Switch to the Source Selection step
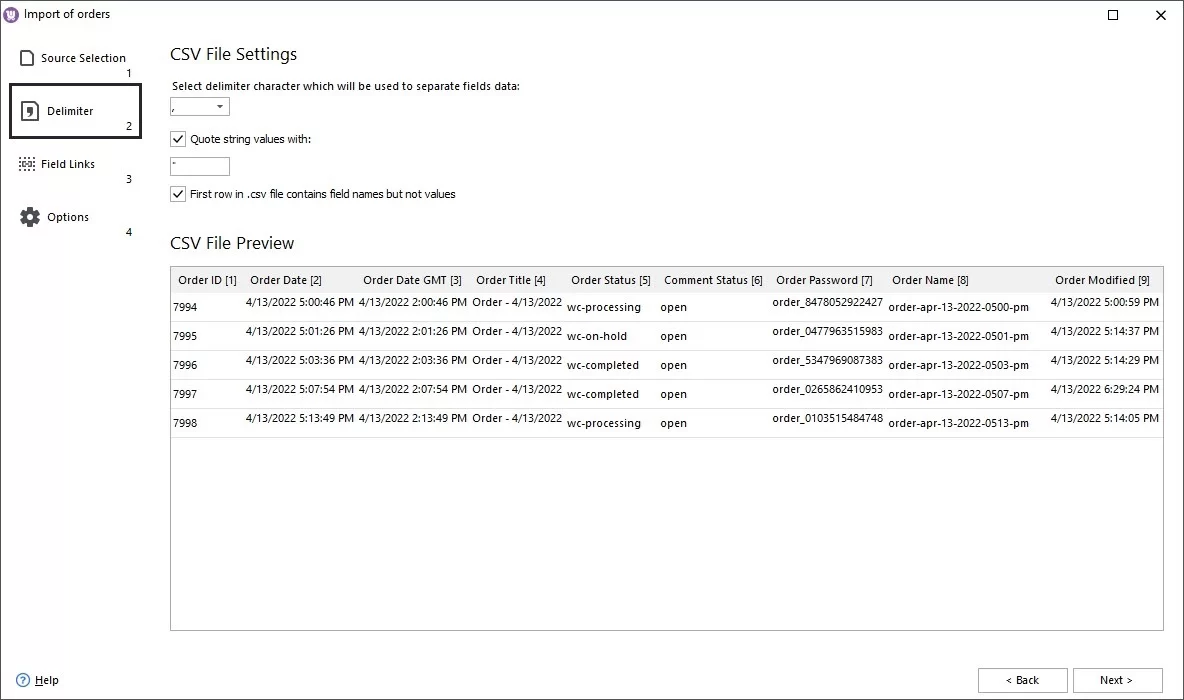 point(82,57)
